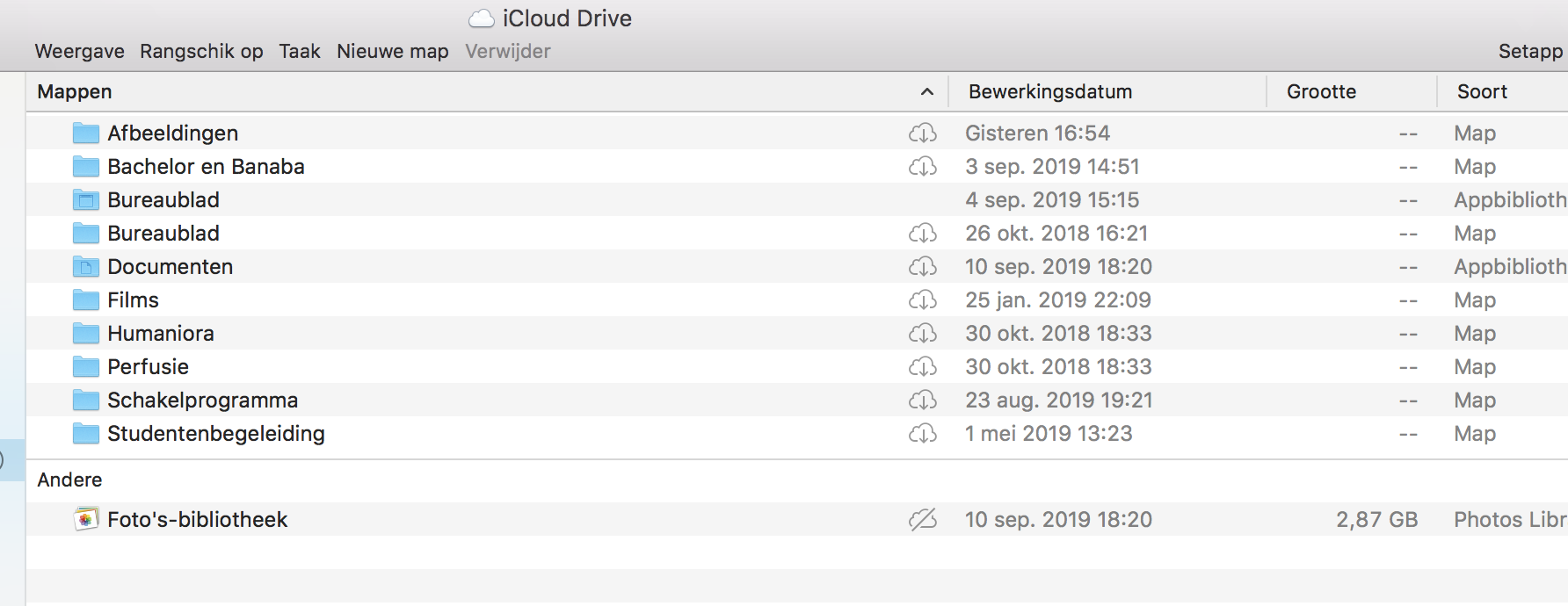The width and height of the screenshot is (1568, 606).
Task: Click the Setapp toolbar item
Action: pos(1530,52)
